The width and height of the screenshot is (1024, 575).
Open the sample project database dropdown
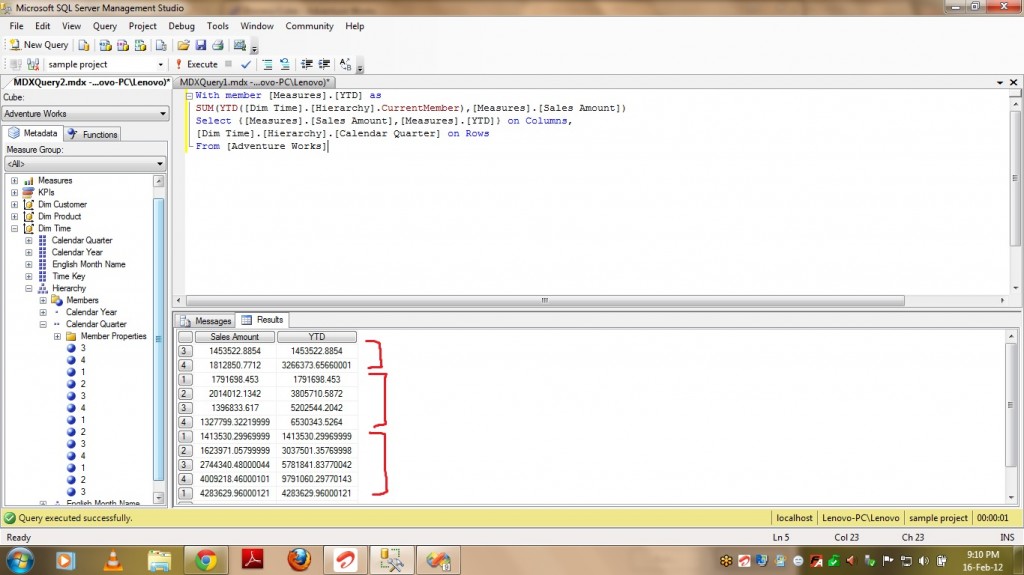click(160, 64)
